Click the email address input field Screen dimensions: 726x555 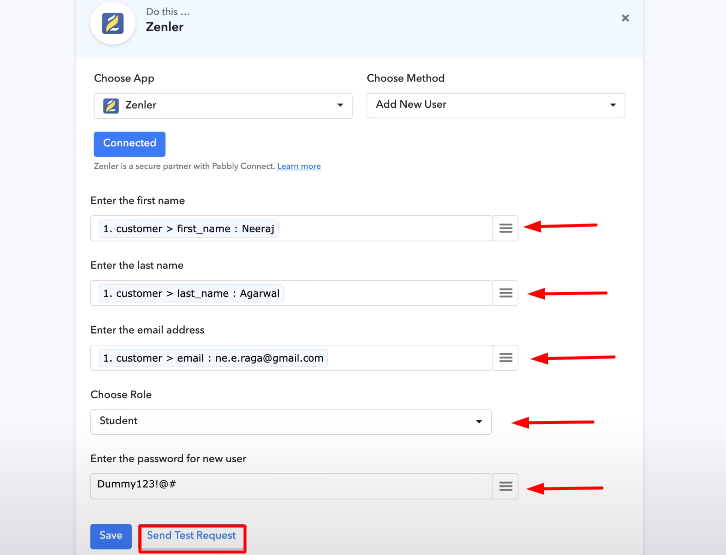pos(291,358)
